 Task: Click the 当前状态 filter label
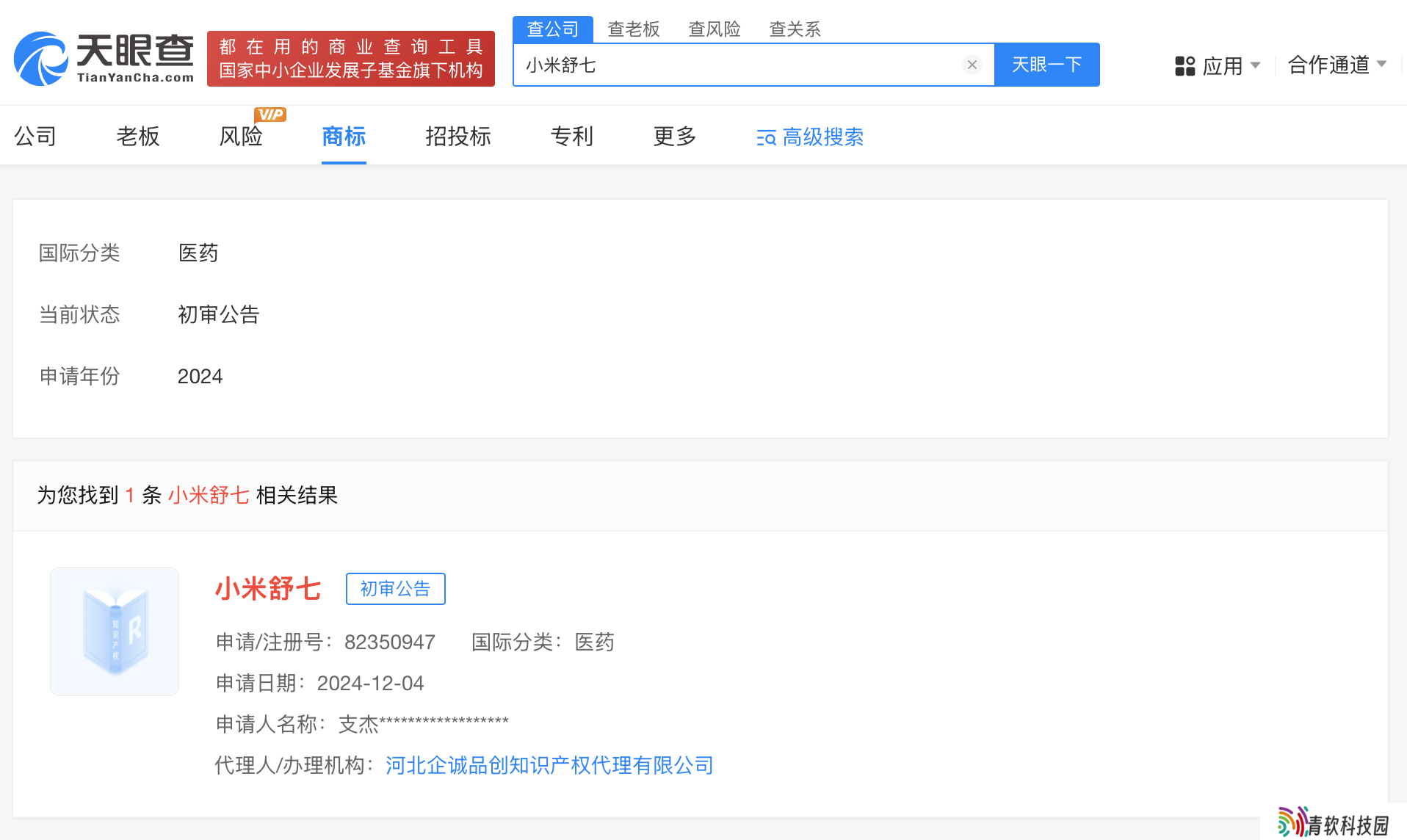[x=79, y=315]
